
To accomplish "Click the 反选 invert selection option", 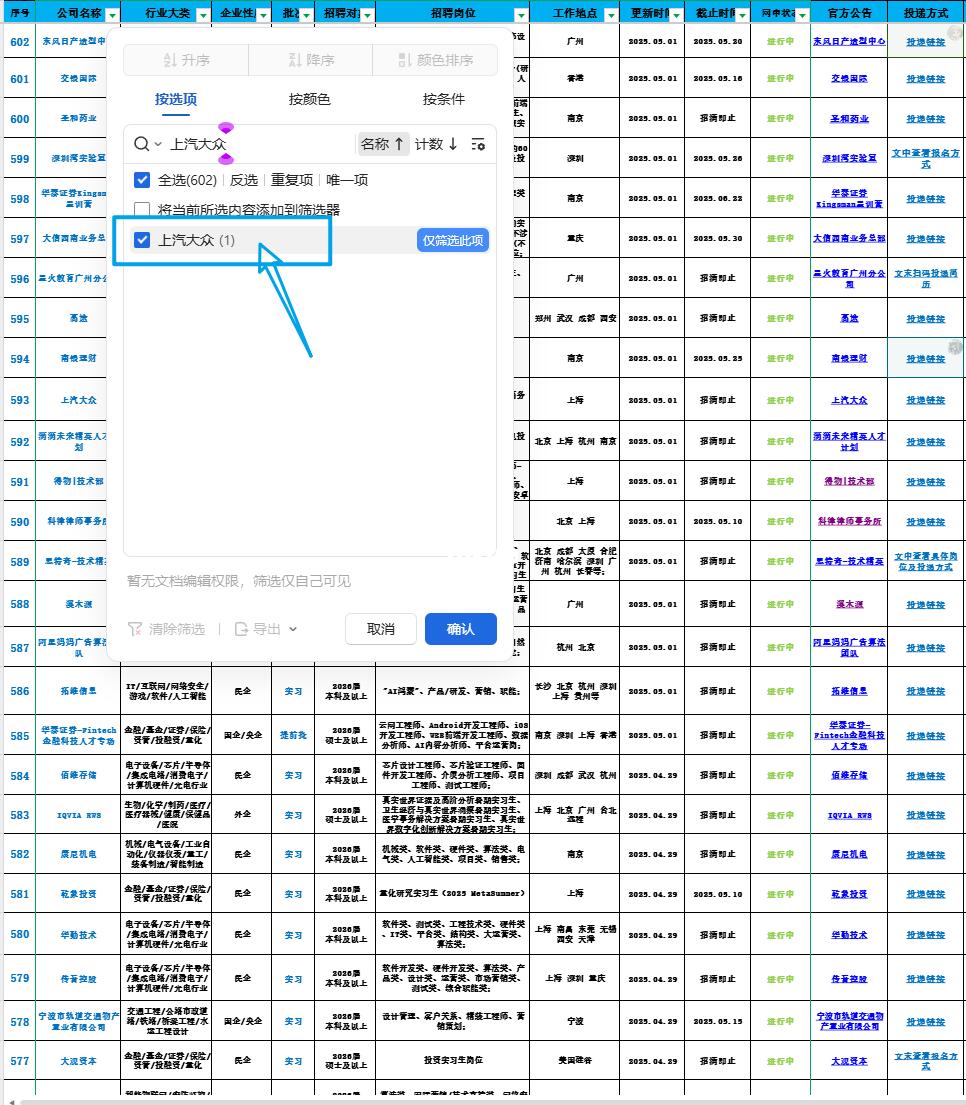I will point(244,180).
